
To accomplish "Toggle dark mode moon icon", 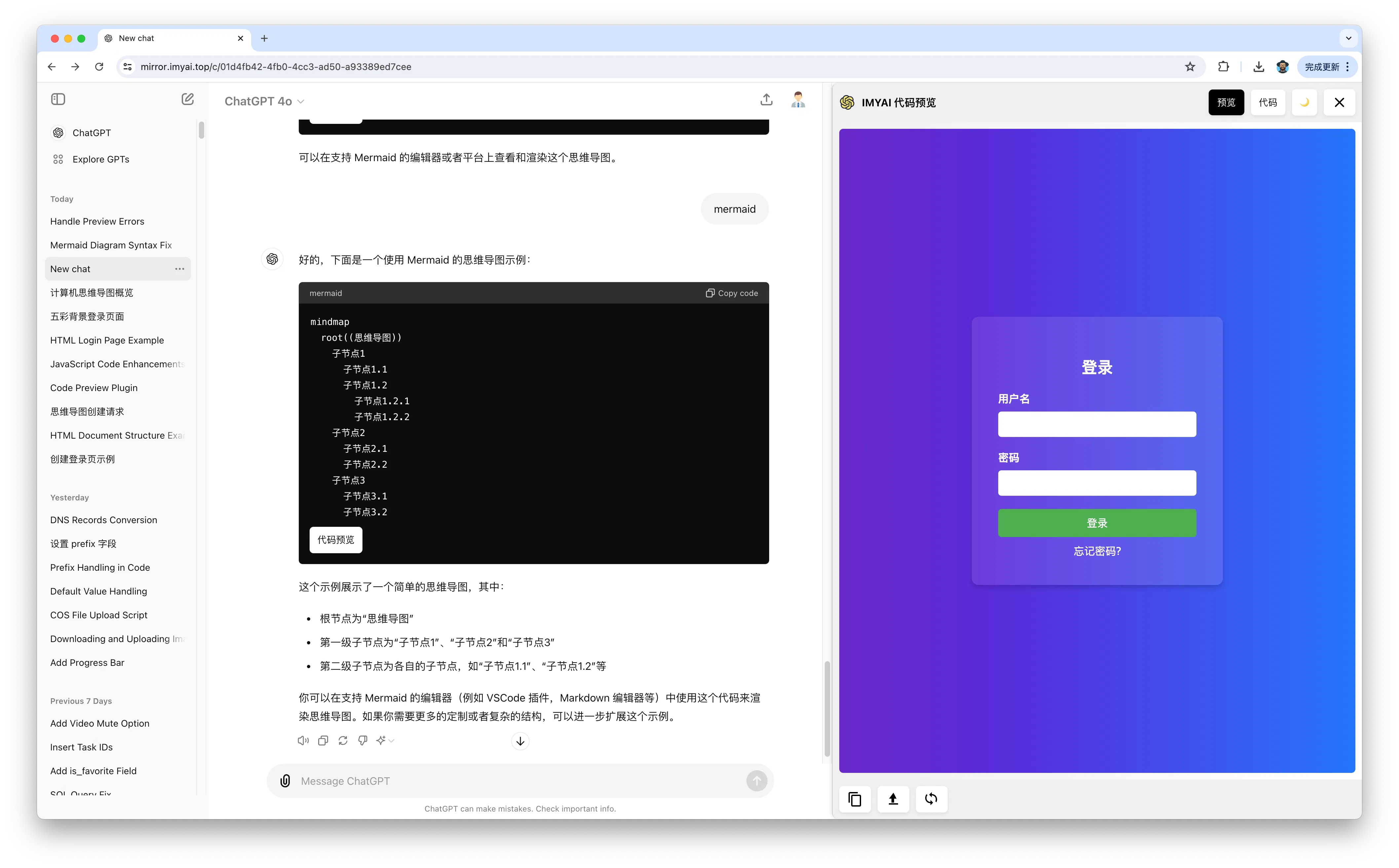I will click(x=1304, y=102).
